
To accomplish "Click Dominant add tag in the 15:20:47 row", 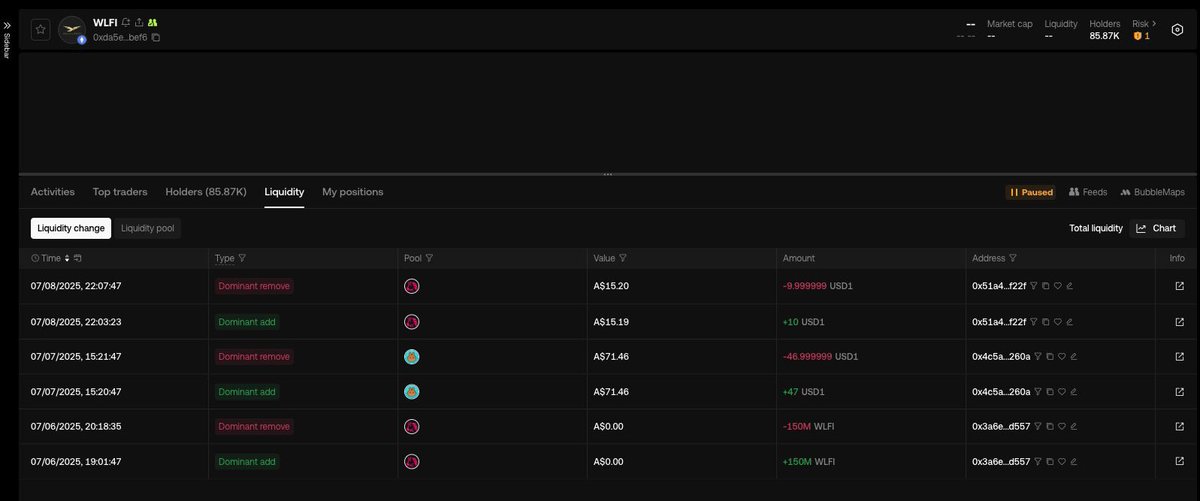I will point(247,392).
